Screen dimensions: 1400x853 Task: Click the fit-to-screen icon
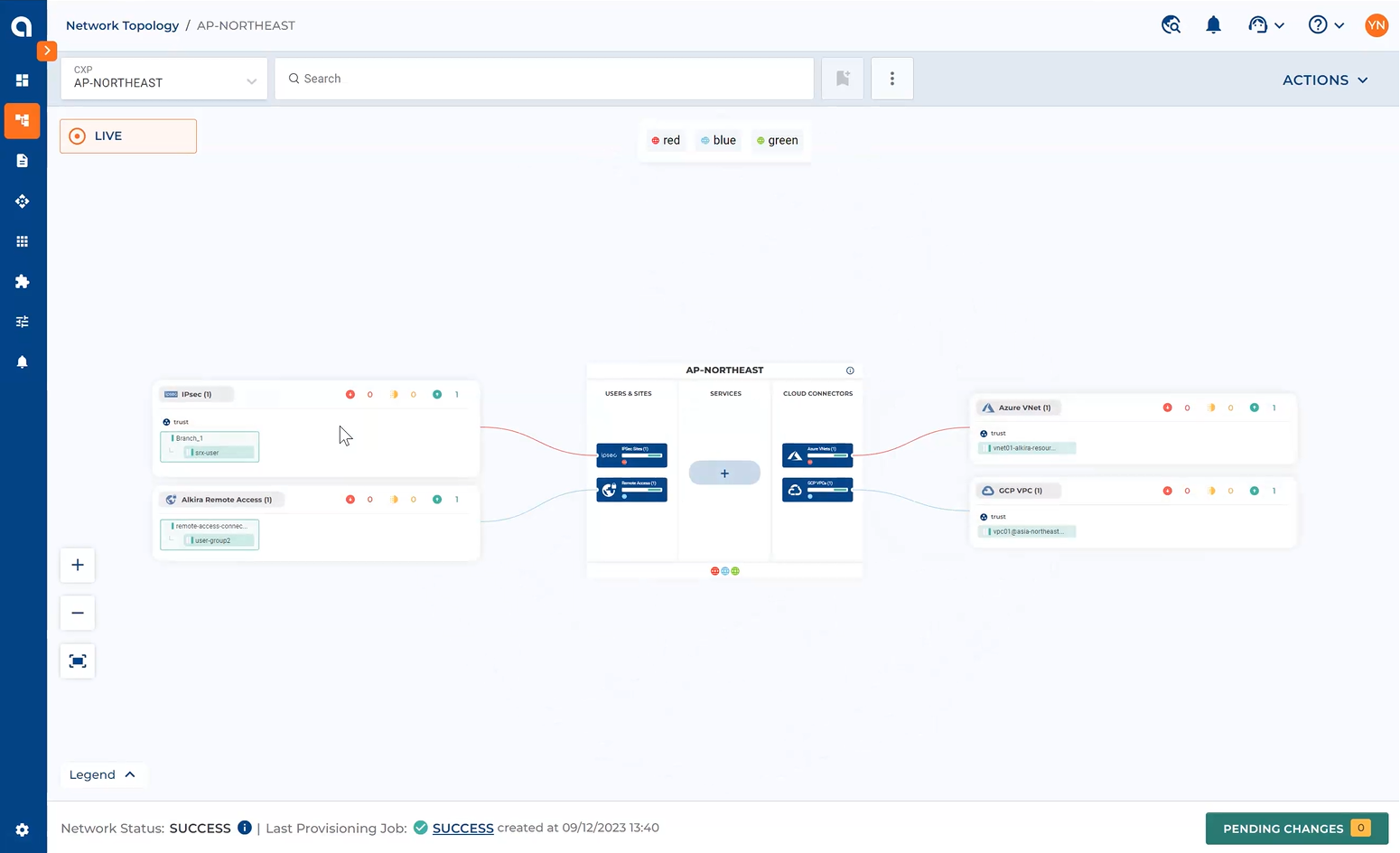(x=78, y=661)
